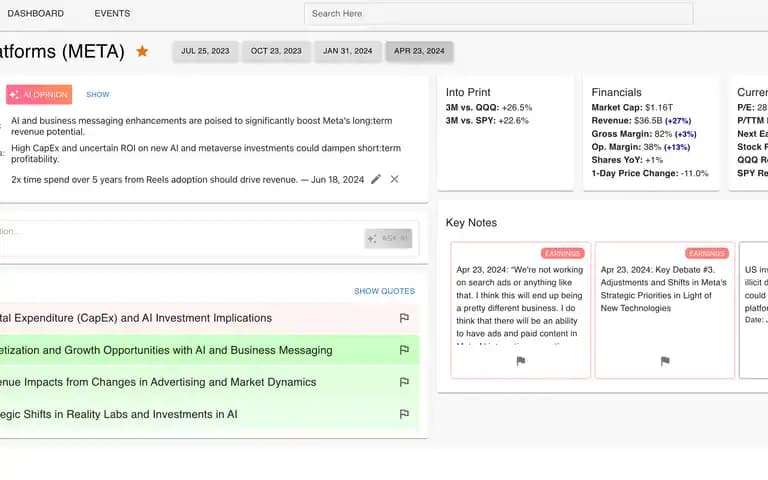Click the orange favorite star next to META

click(x=142, y=51)
